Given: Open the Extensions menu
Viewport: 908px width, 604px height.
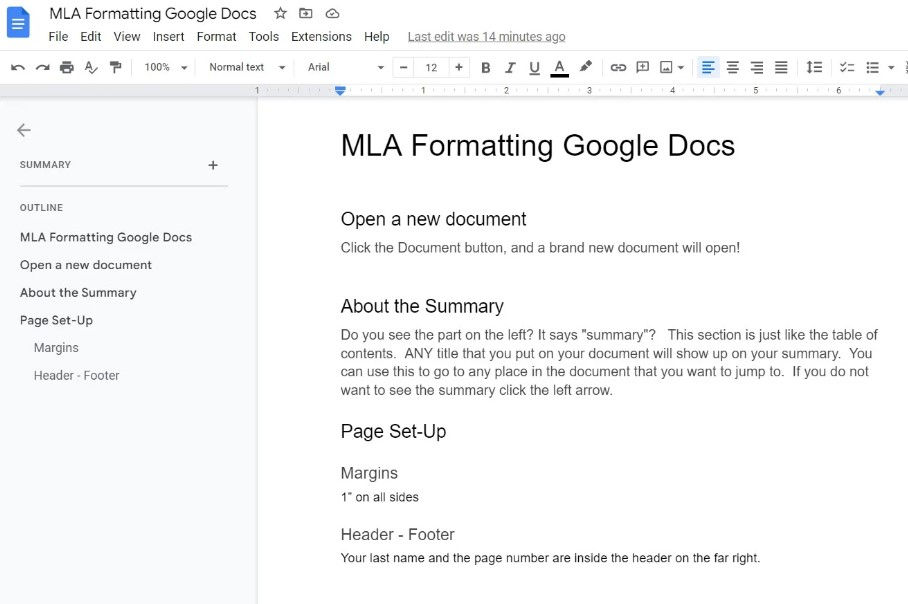Looking at the screenshot, I should [321, 36].
